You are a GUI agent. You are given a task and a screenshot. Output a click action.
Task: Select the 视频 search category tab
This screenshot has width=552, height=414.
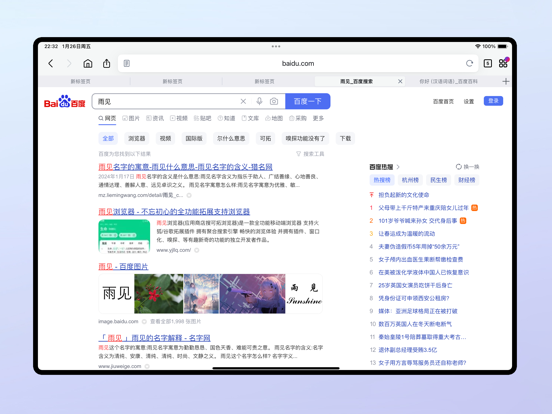(x=179, y=118)
